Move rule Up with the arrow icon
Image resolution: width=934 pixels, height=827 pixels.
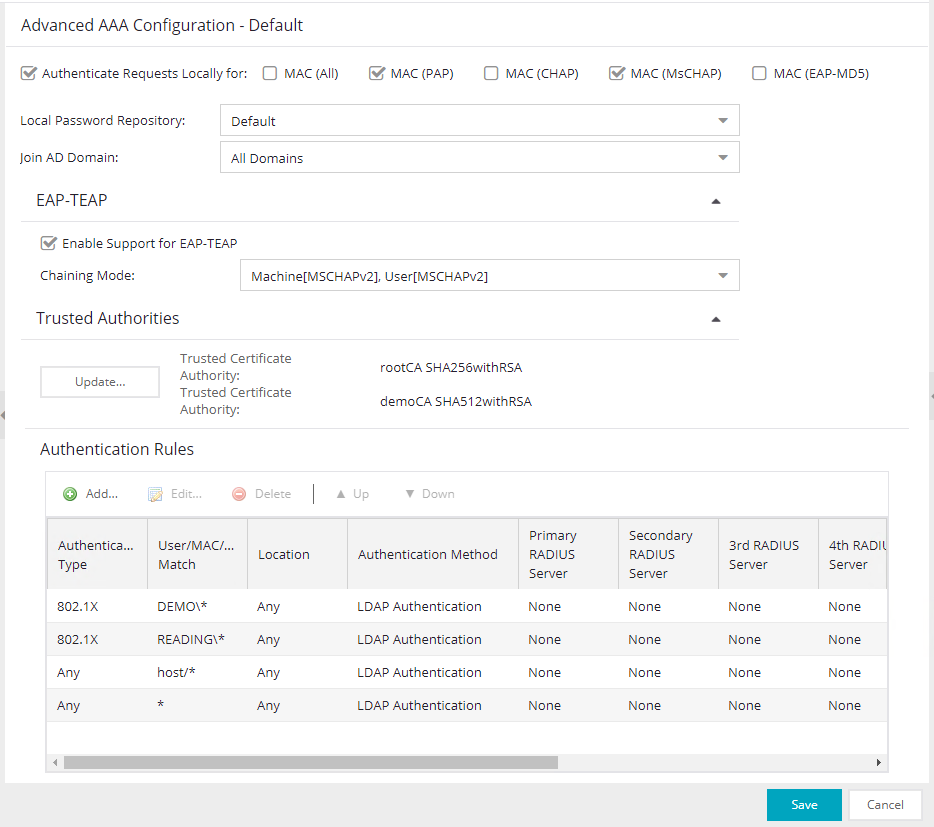point(340,494)
